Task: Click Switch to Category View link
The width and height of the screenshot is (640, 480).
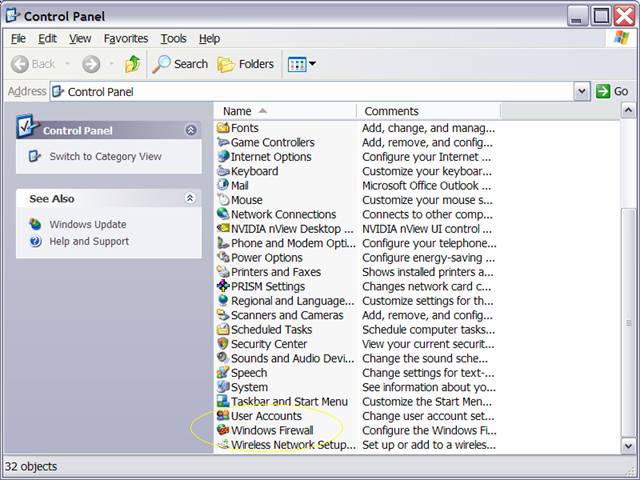Action: click(x=105, y=156)
